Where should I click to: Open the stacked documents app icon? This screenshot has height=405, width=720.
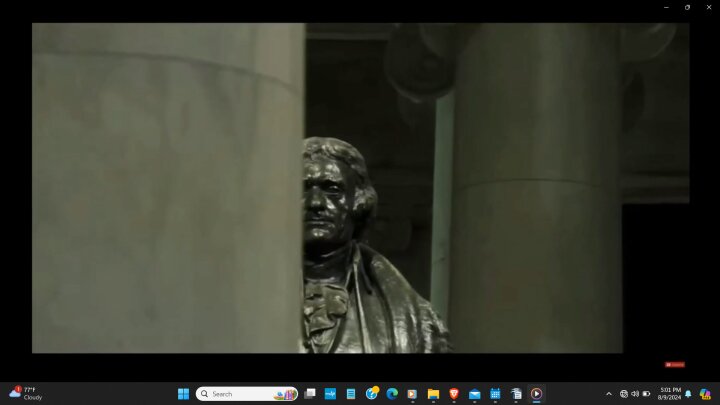(516, 394)
